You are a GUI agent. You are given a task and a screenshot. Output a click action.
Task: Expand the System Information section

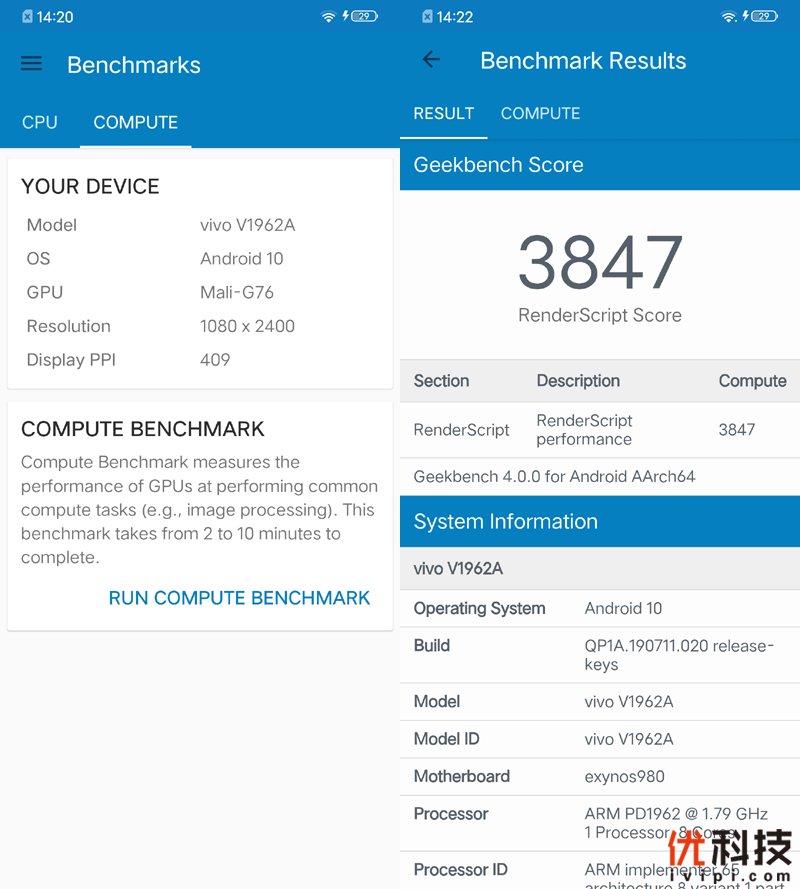[599, 521]
